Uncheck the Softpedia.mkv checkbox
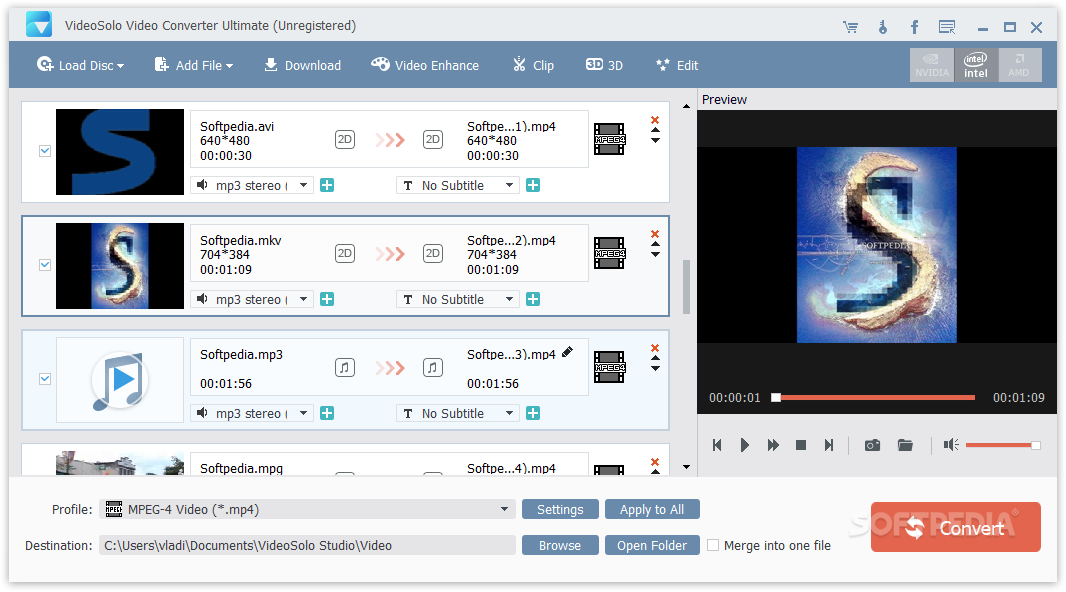 coord(45,265)
